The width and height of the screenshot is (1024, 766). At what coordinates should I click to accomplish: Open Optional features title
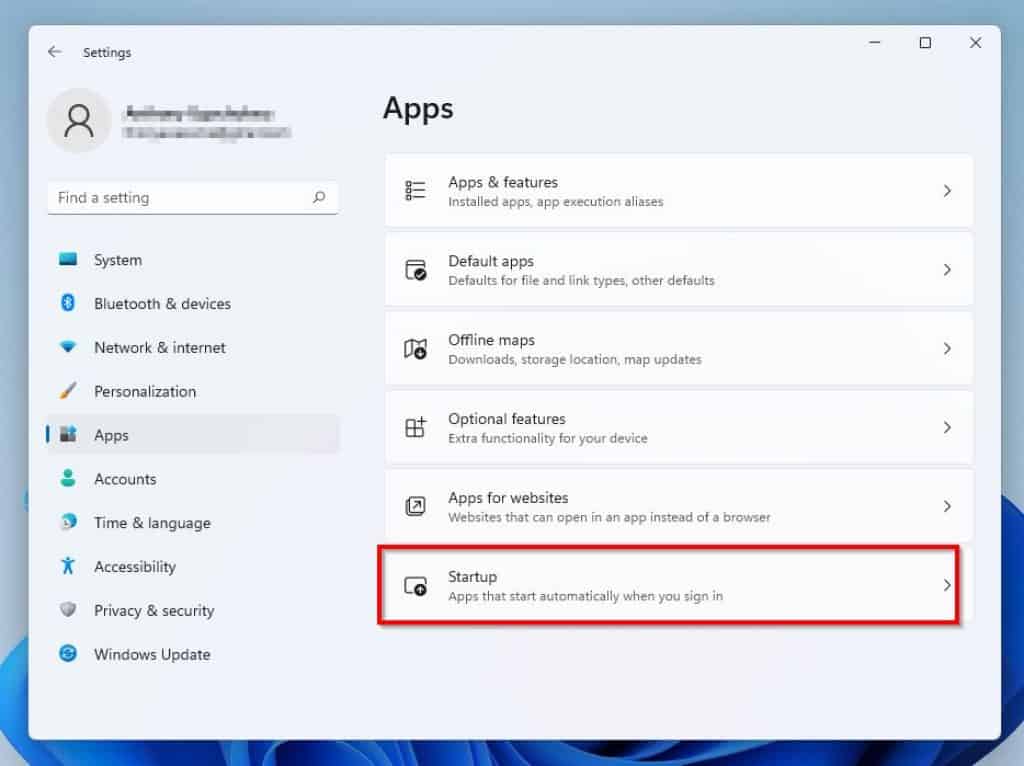pos(507,419)
